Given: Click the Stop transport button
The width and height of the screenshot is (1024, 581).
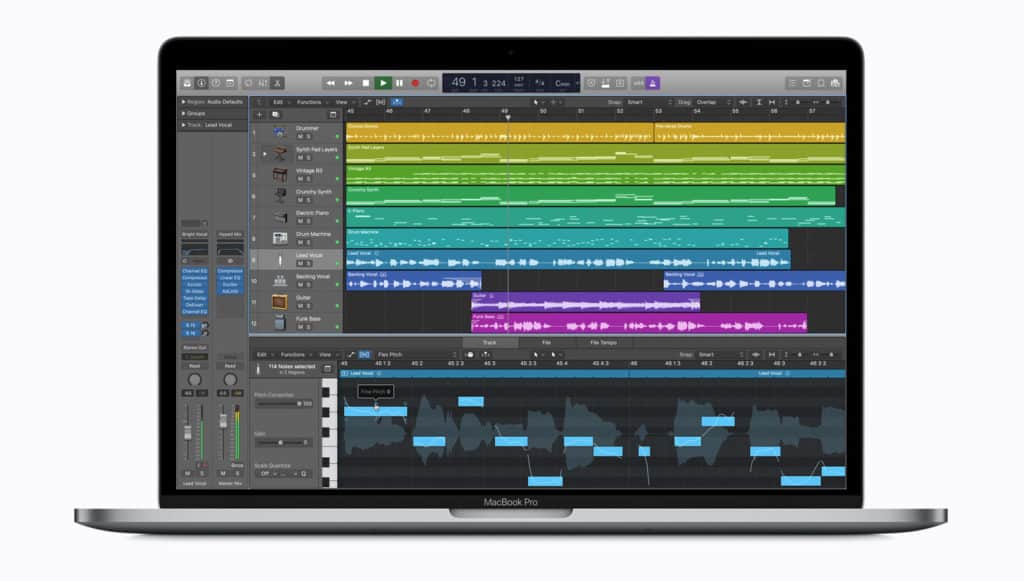Looking at the screenshot, I should [366, 83].
